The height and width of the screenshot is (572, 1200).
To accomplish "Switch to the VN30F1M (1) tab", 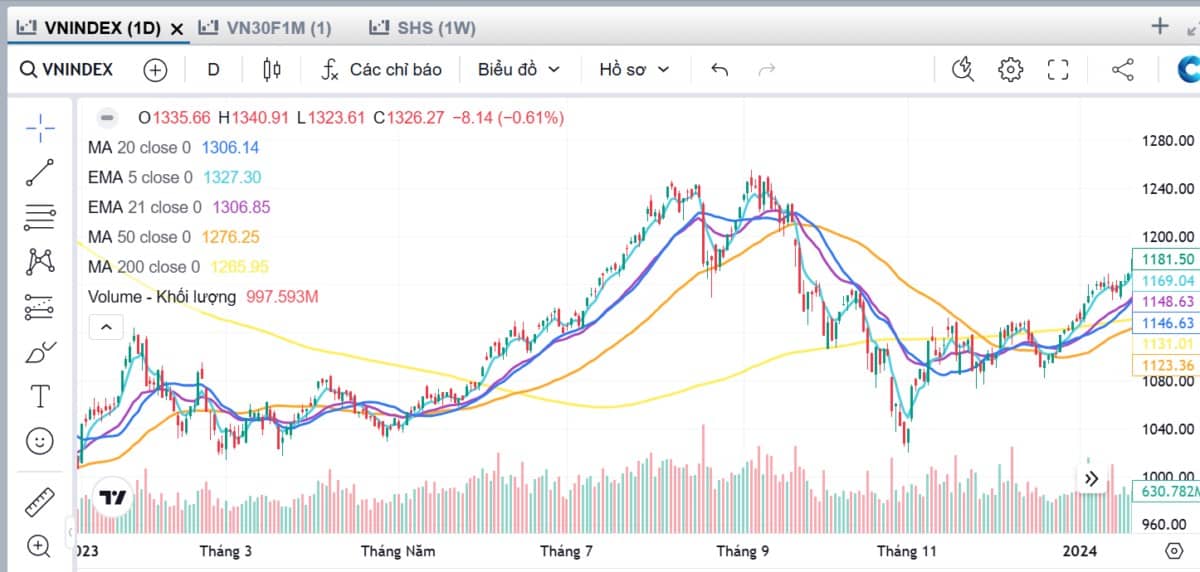I will click(x=264, y=28).
